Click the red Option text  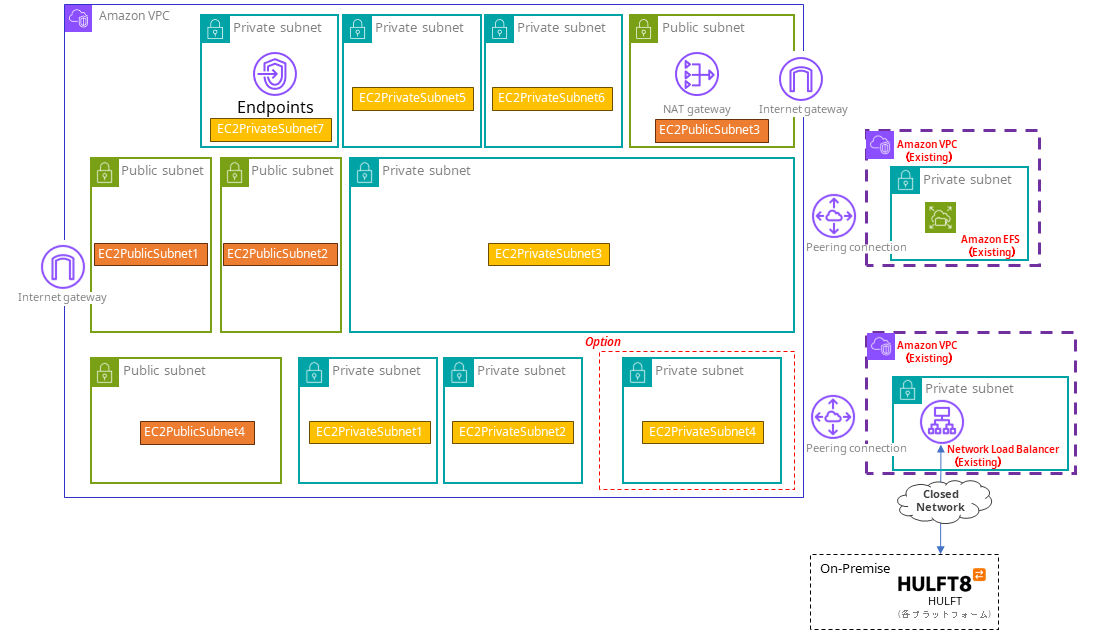[x=603, y=342]
